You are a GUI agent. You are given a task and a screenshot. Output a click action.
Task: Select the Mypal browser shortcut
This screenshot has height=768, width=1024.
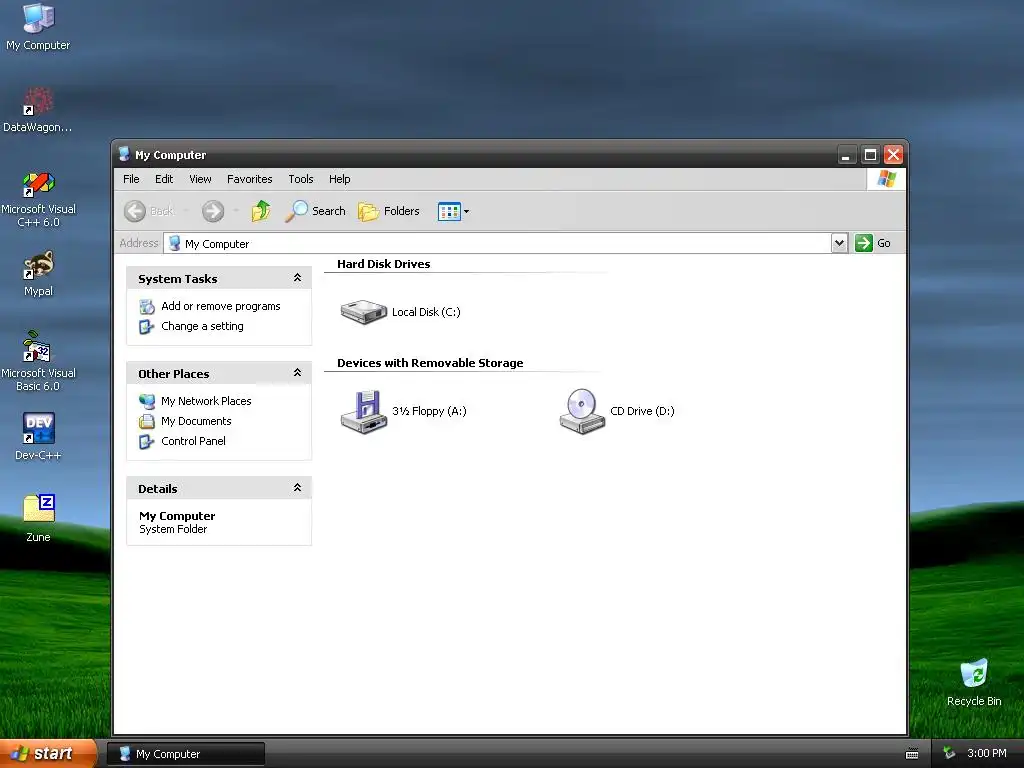point(38,274)
